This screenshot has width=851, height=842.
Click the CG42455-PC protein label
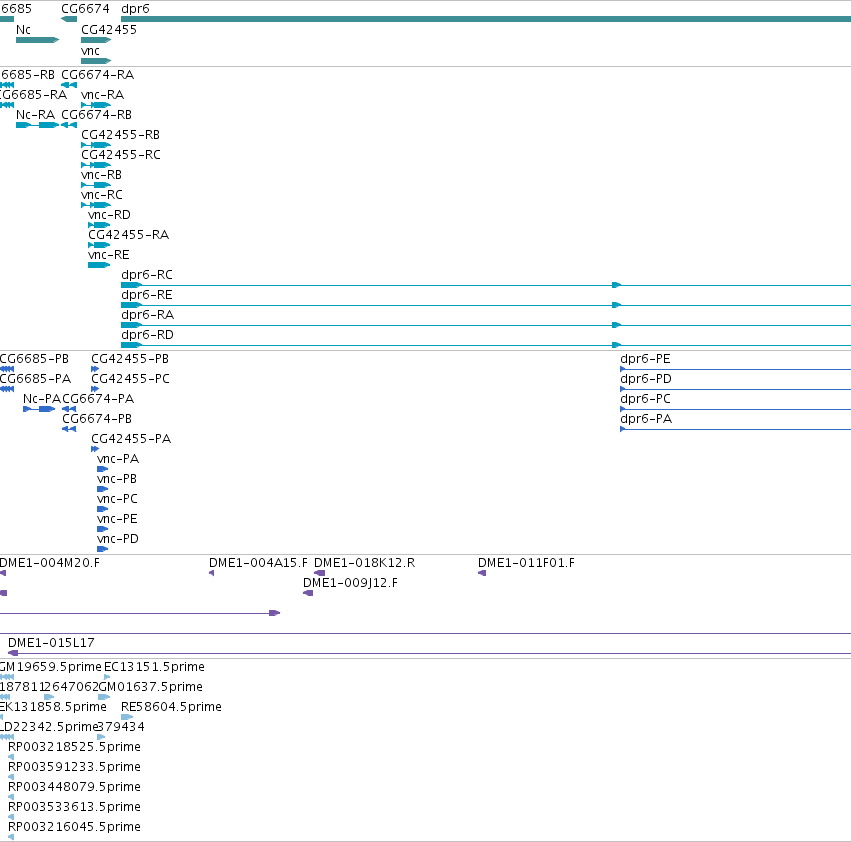click(x=131, y=378)
